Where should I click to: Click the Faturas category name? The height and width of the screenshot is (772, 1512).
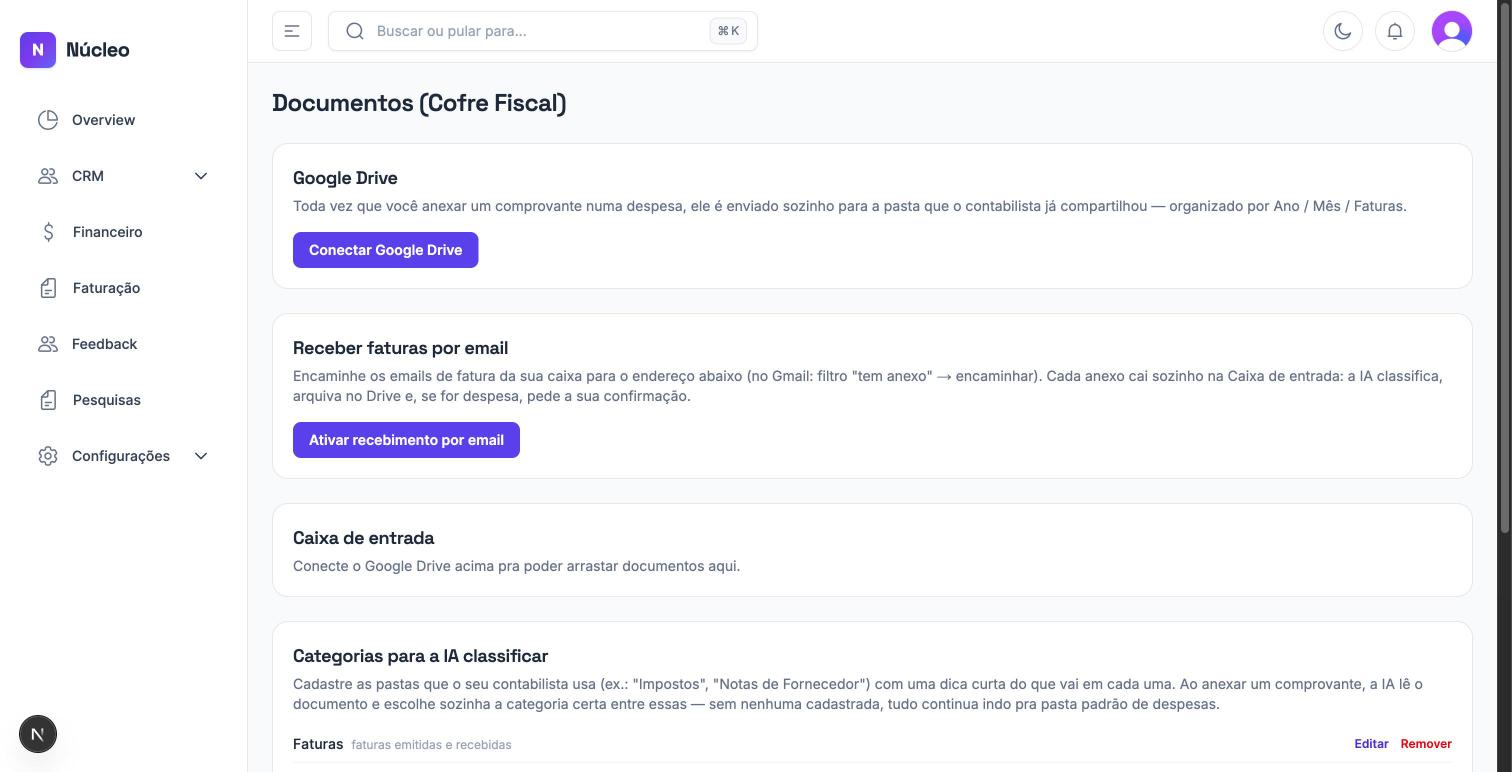click(318, 744)
